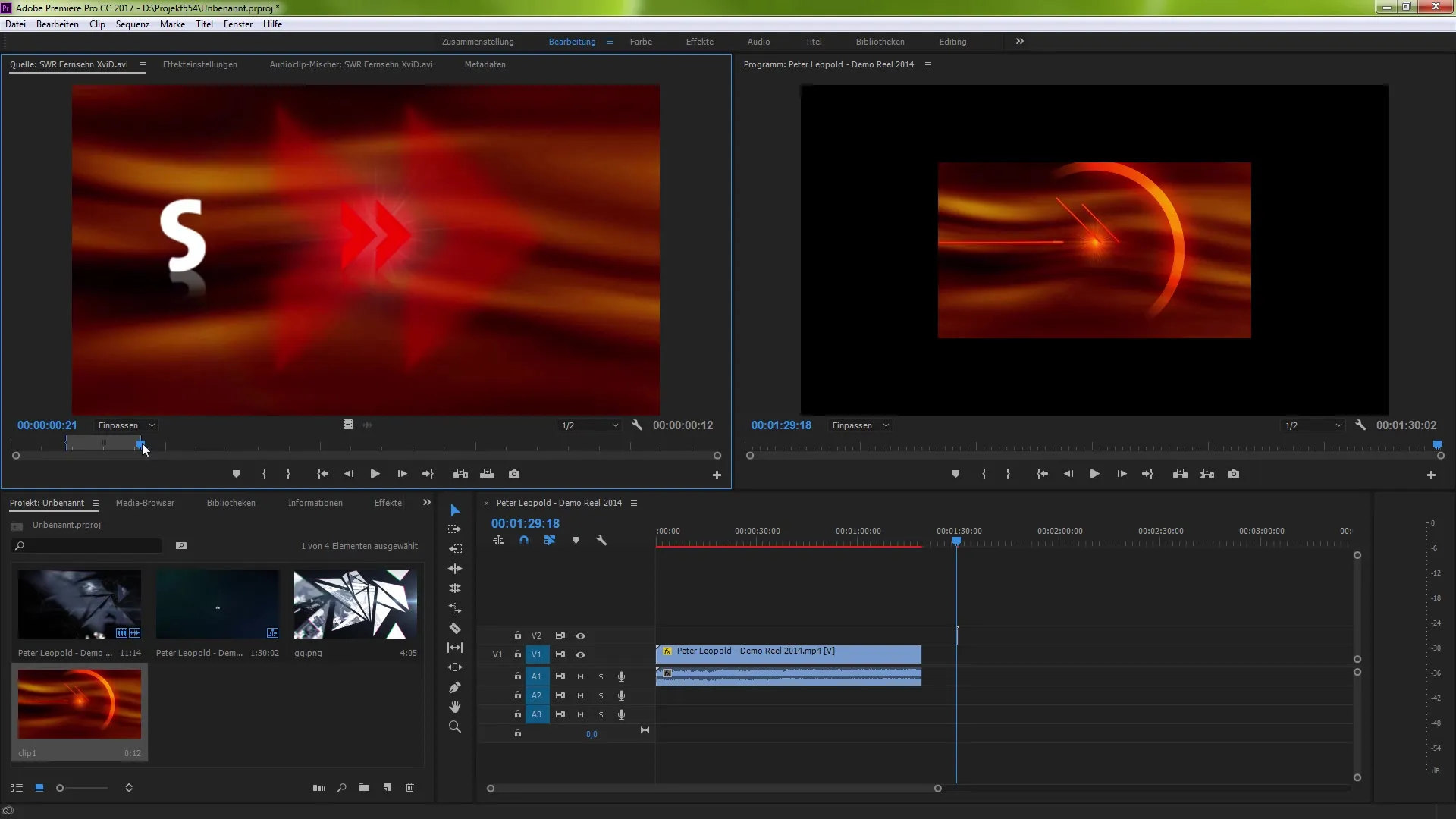Open timeline sequence panel menu

tap(634, 503)
